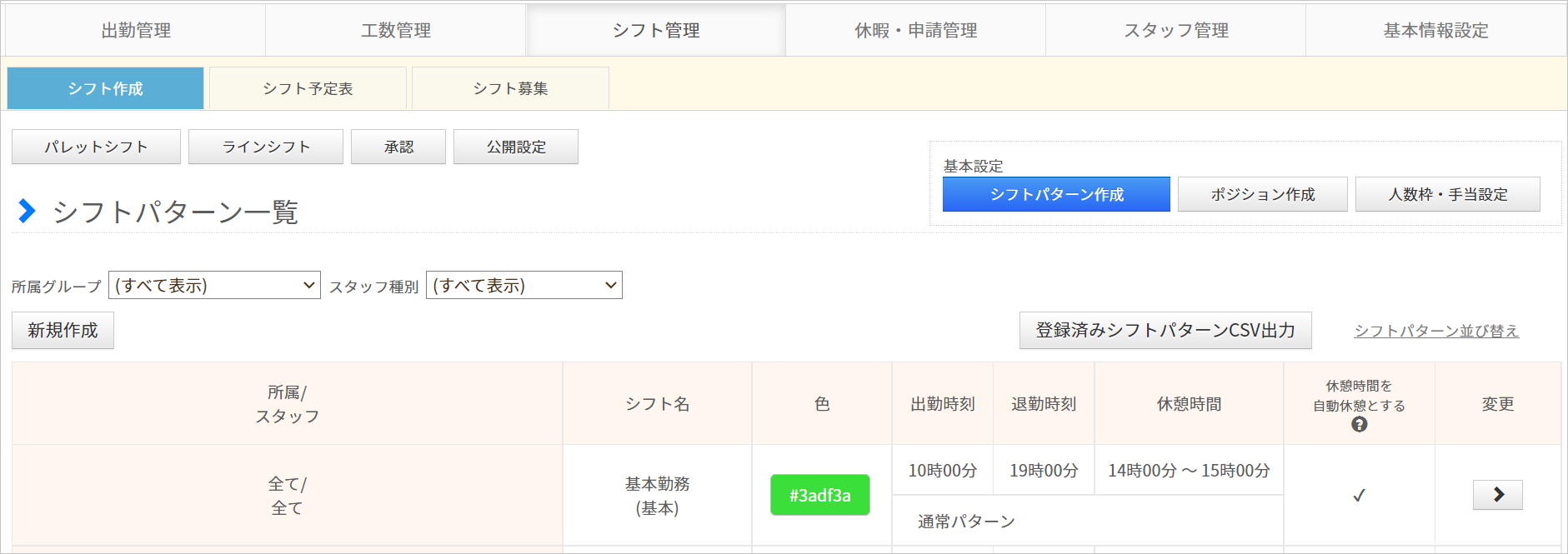Go to 休暇・申請管理 tab

point(915,31)
